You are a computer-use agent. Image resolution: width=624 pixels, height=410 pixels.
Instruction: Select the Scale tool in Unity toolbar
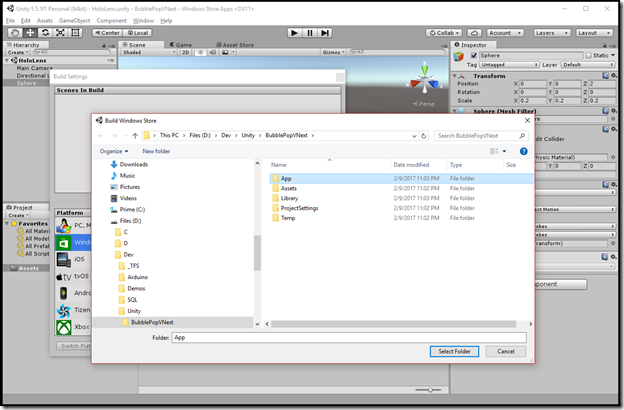pos(60,33)
